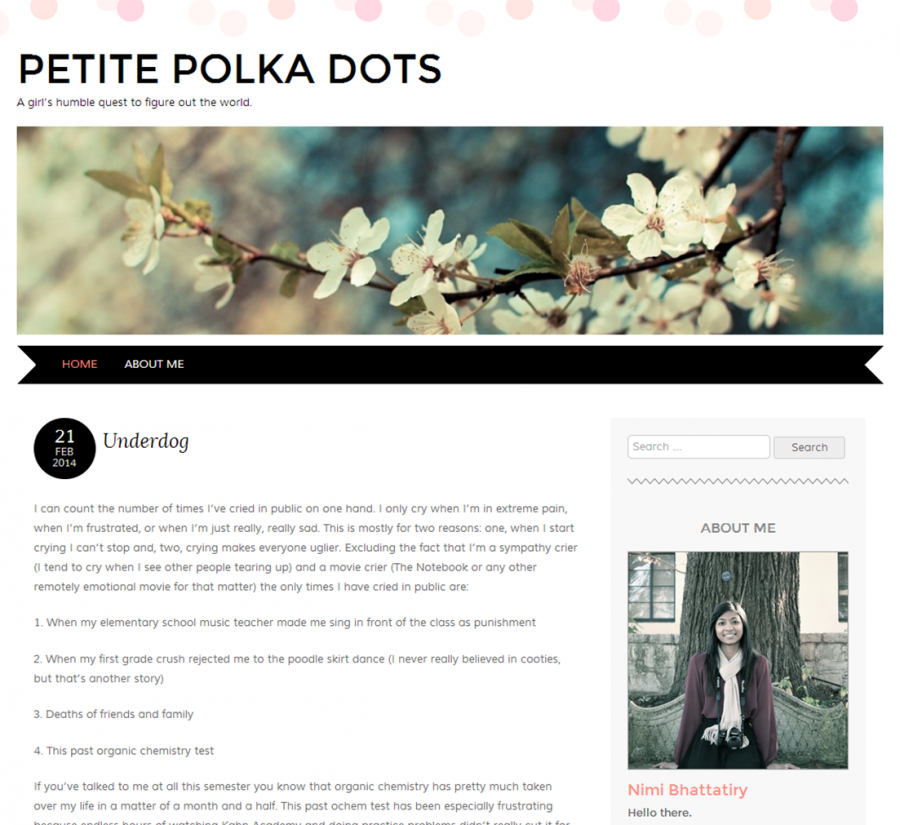
Task: Click the cherry blossom header banner image
Action: click(450, 230)
